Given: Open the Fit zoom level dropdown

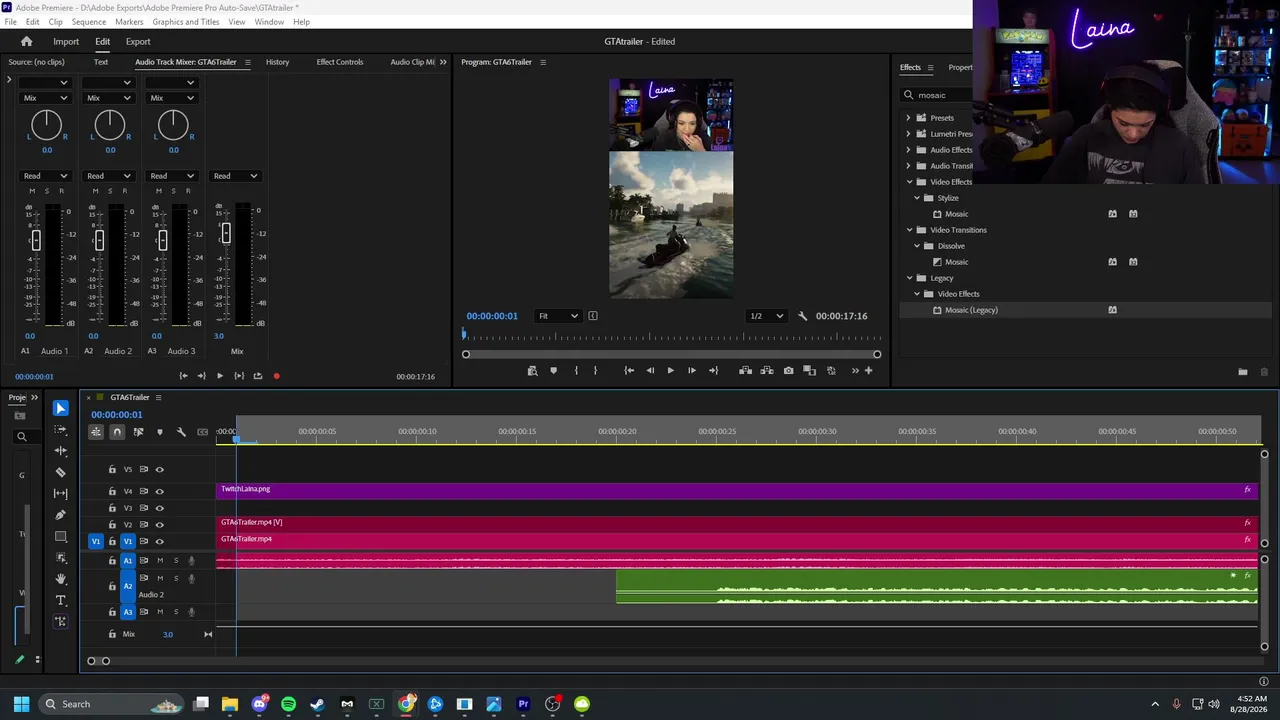Looking at the screenshot, I should coord(558,316).
